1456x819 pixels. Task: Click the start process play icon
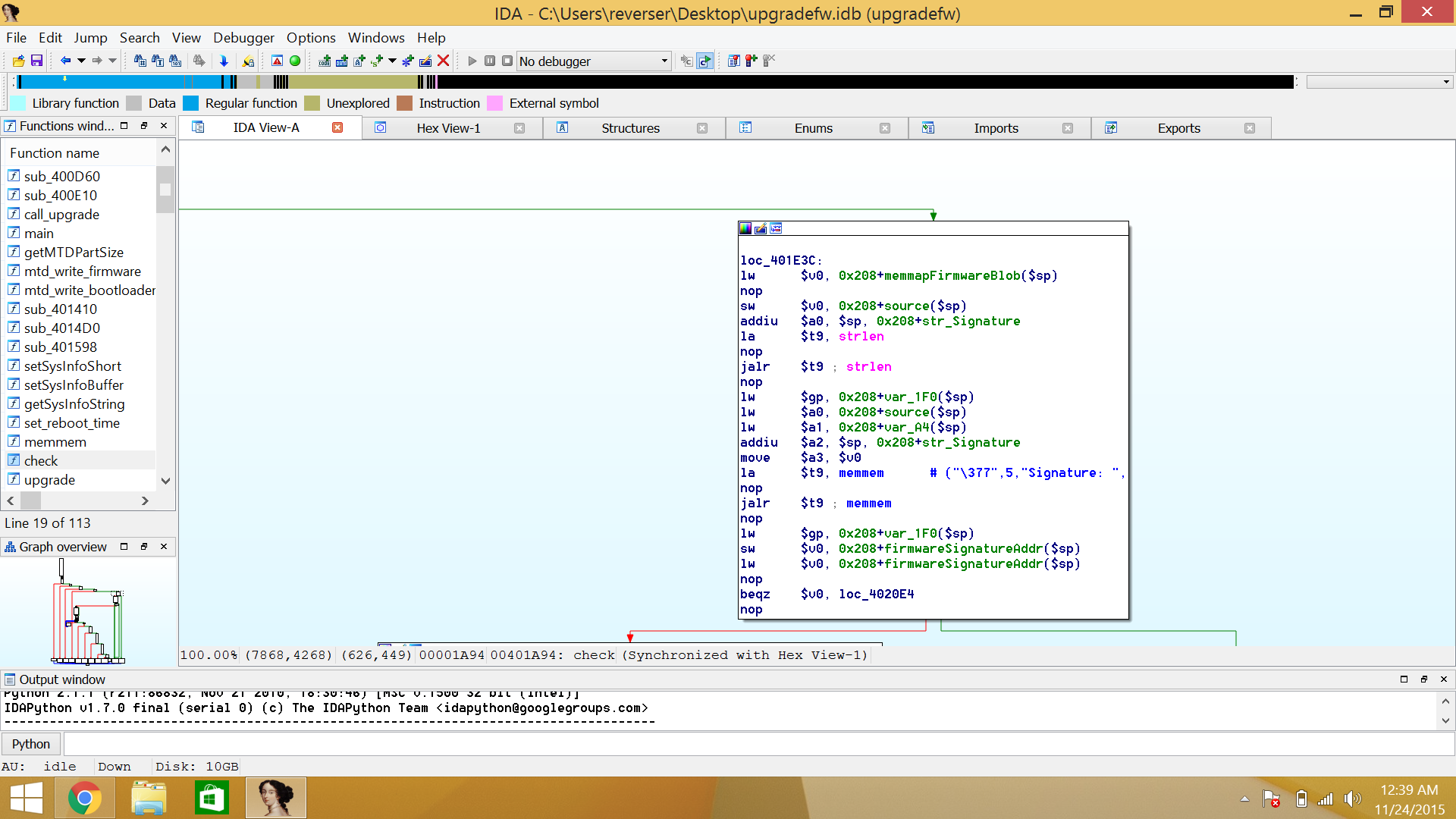[472, 61]
